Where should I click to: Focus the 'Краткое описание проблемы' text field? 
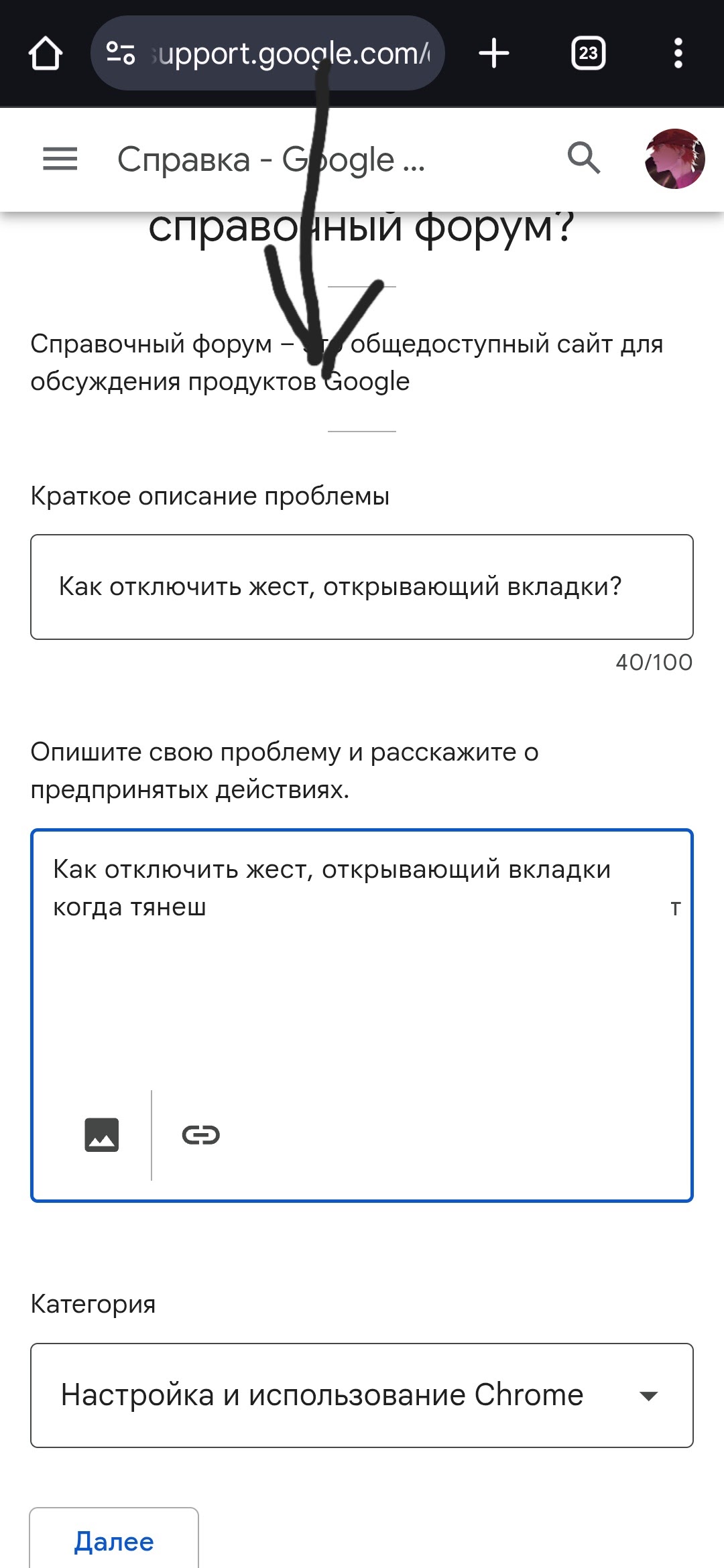[x=362, y=587]
